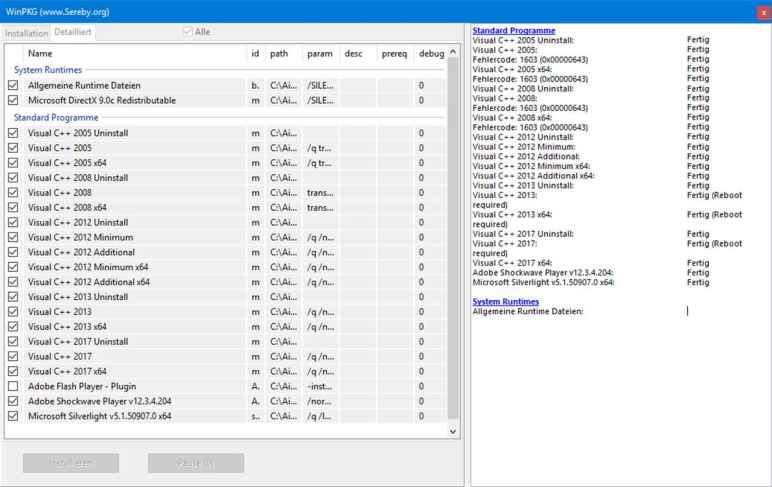
Task: Toggle Visual C++ 2005 Uninstall checkbox
Action: 13,133
